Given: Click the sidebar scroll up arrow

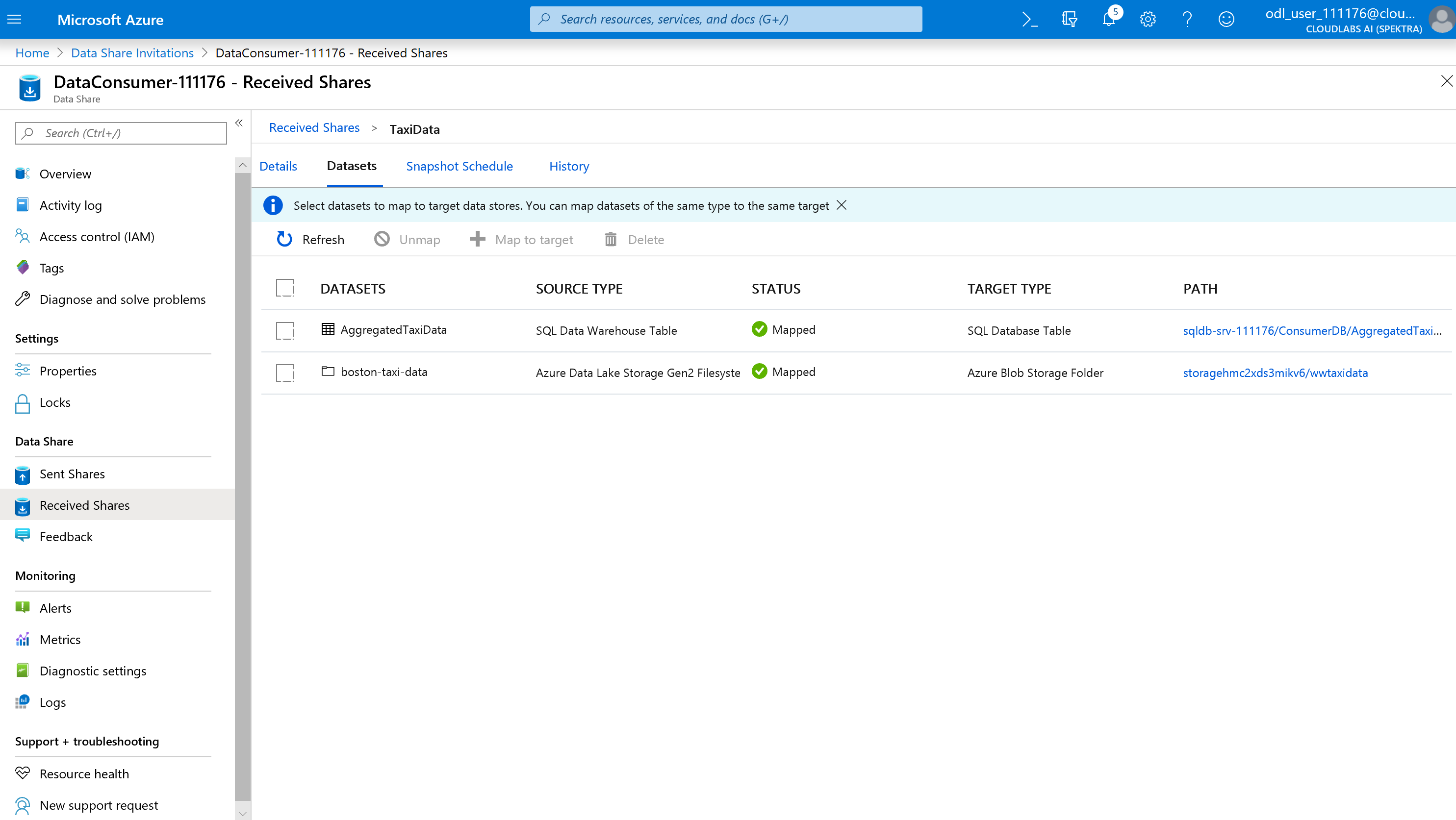Looking at the screenshot, I should (x=242, y=165).
